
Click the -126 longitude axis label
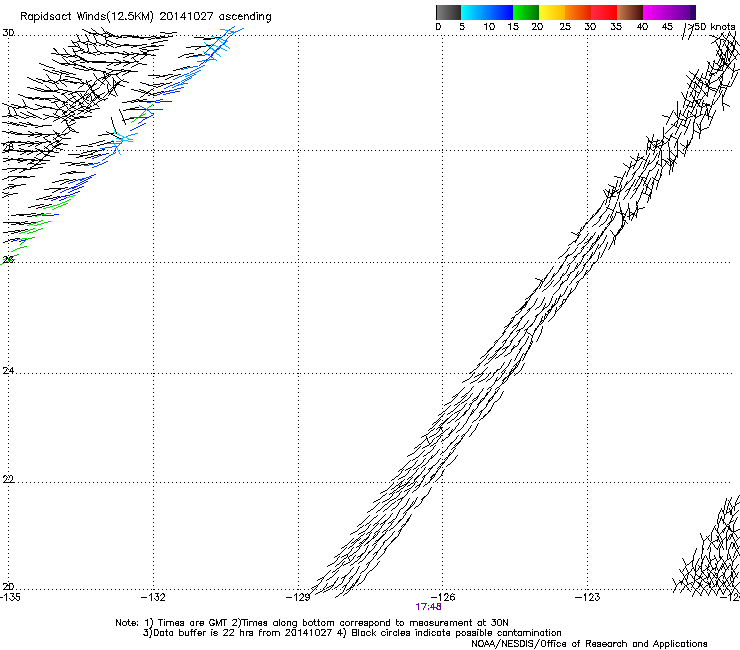(x=443, y=597)
